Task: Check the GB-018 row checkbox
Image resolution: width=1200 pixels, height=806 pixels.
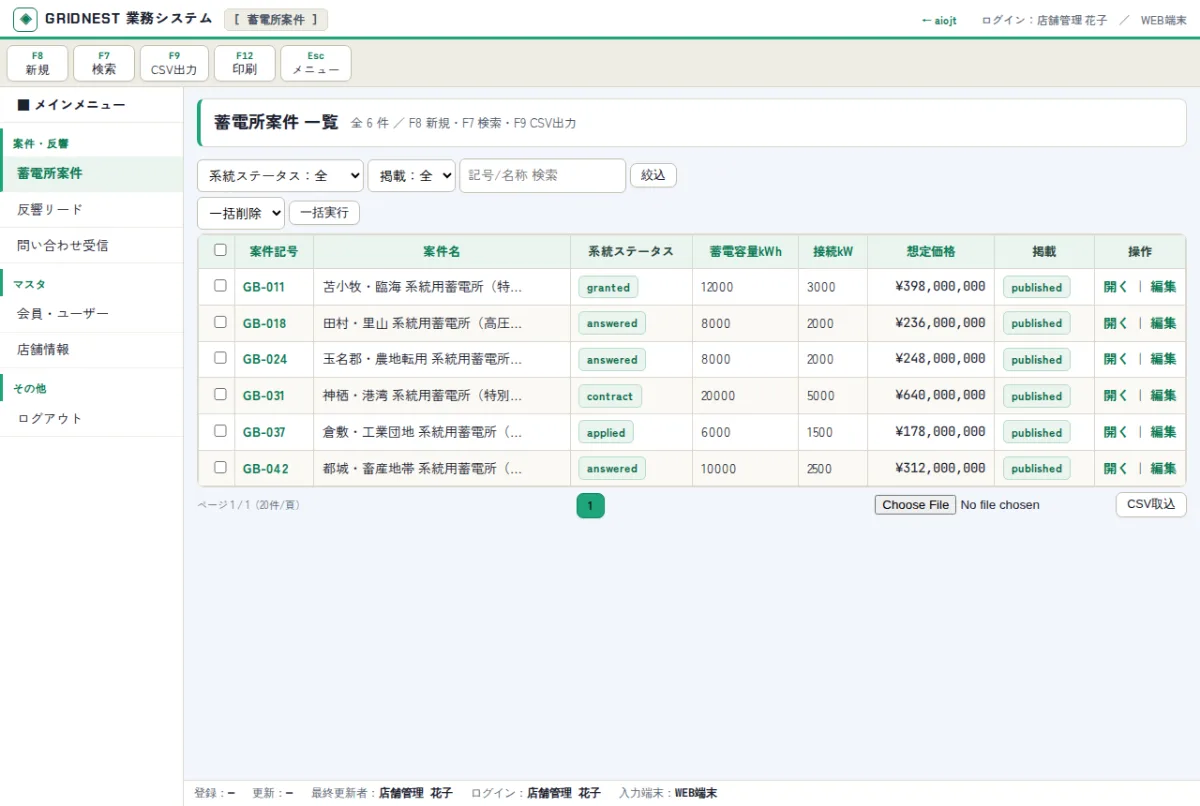Action: point(220,322)
